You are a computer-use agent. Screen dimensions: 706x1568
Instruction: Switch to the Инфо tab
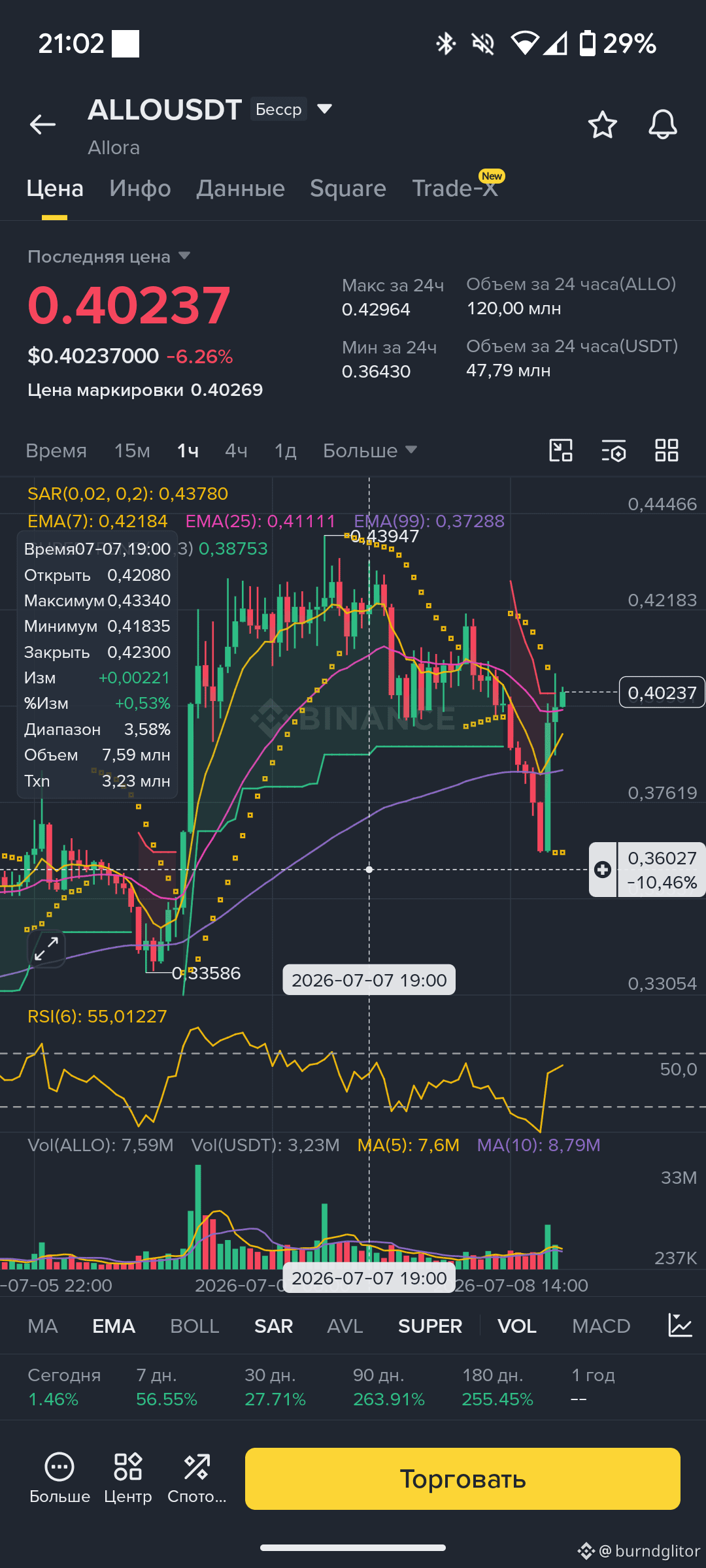[140, 188]
